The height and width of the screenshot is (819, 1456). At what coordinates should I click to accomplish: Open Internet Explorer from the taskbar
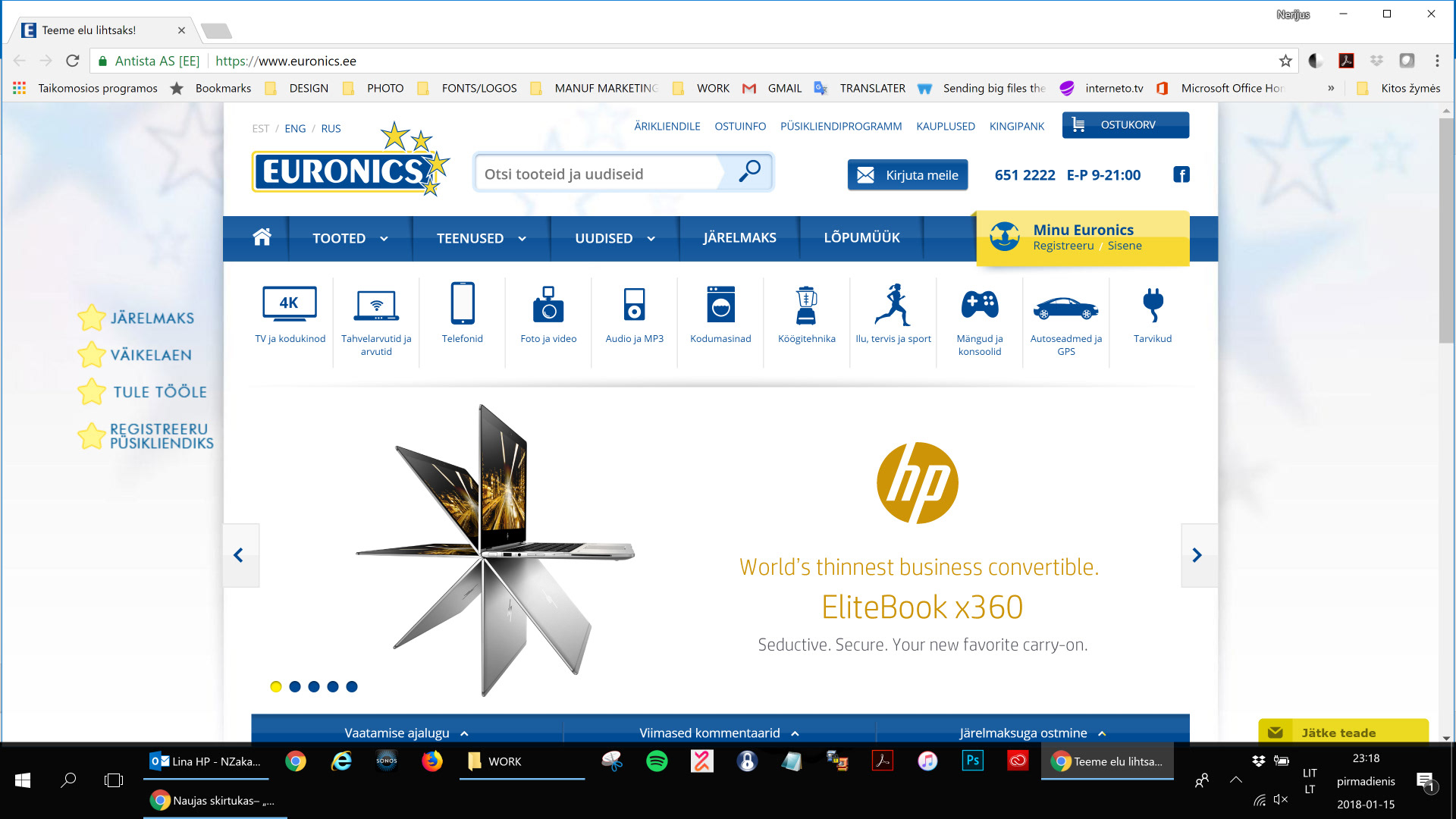(x=341, y=761)
